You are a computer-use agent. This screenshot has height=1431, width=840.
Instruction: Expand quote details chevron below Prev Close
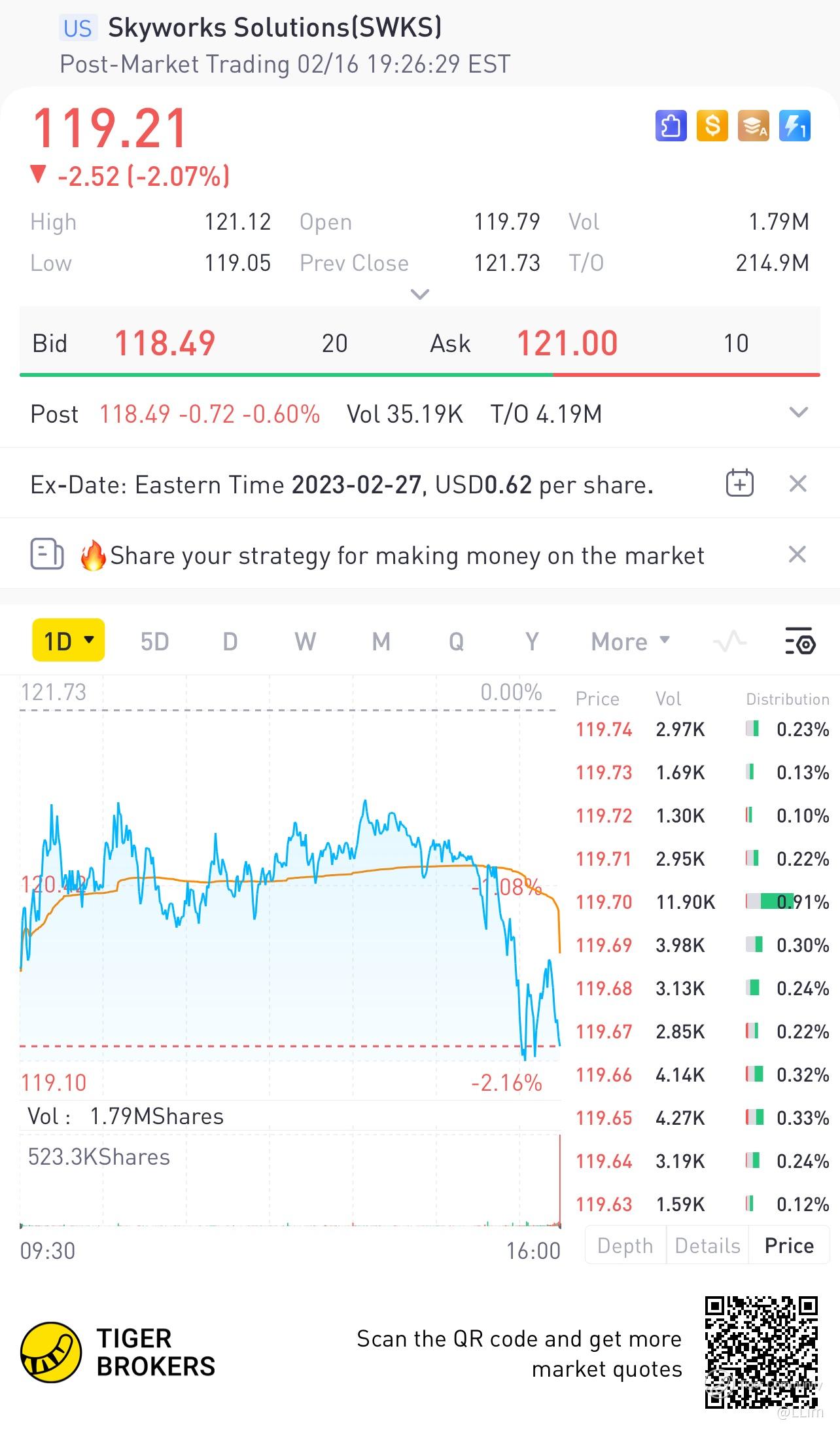(x=419, y=294)
